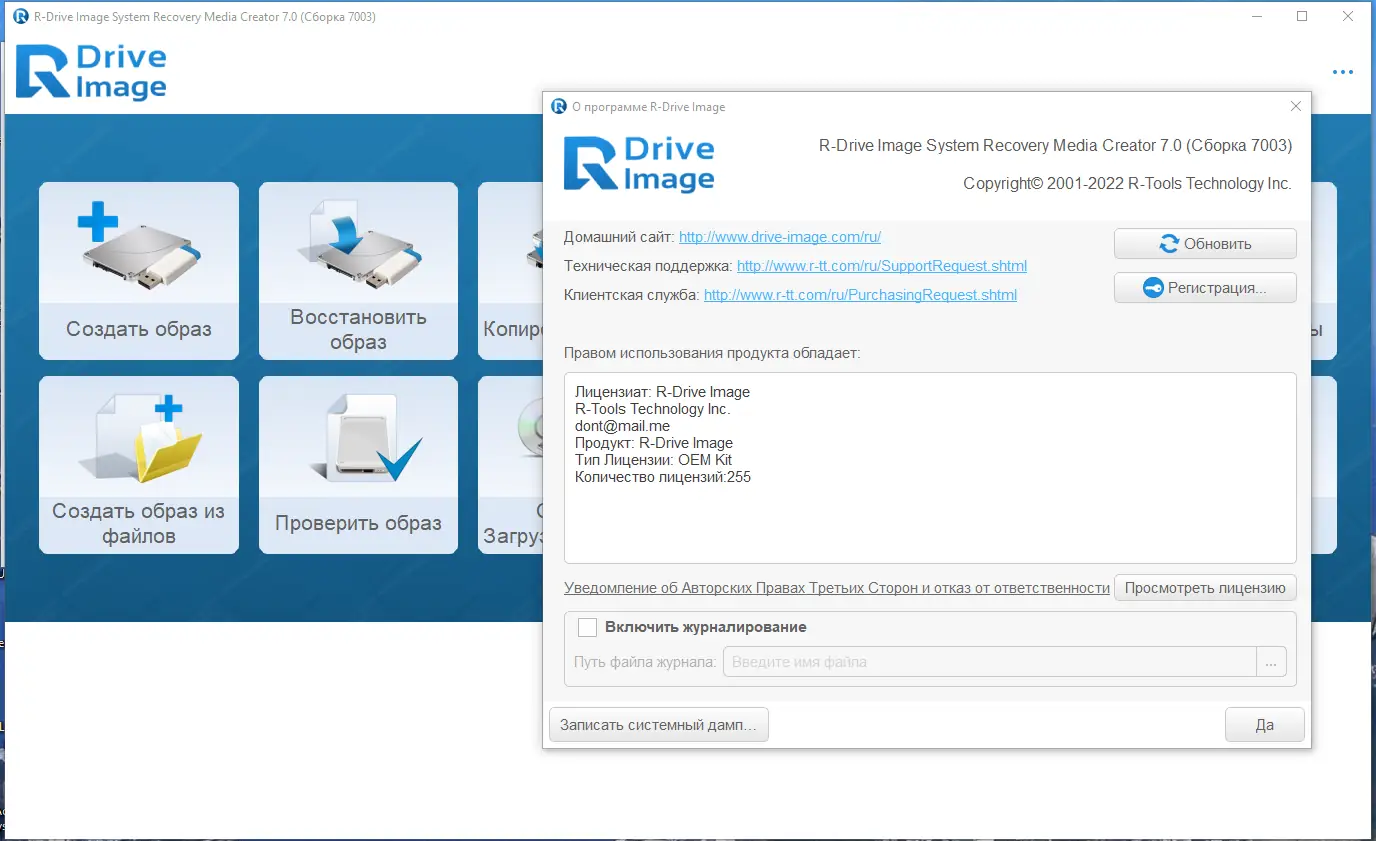The image size is (1376, 841).
Task: Open the three-dot menu
Action: 1342,71
